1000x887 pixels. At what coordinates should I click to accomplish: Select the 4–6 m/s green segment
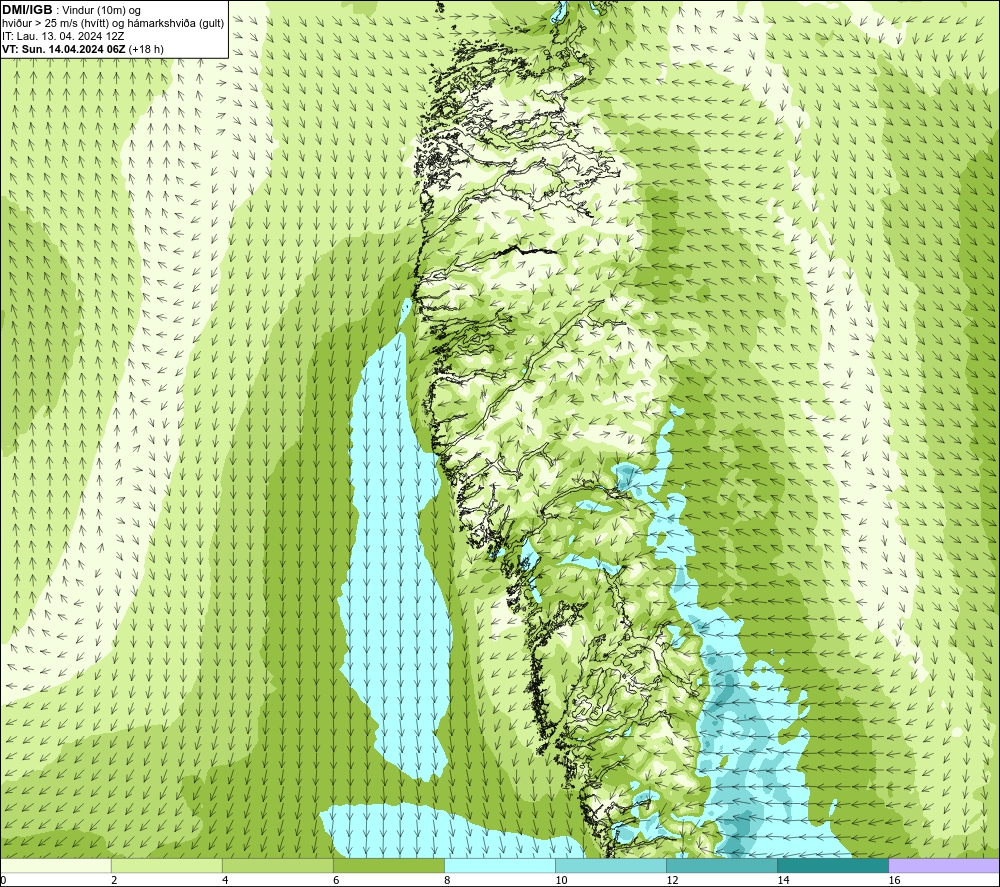277,865
